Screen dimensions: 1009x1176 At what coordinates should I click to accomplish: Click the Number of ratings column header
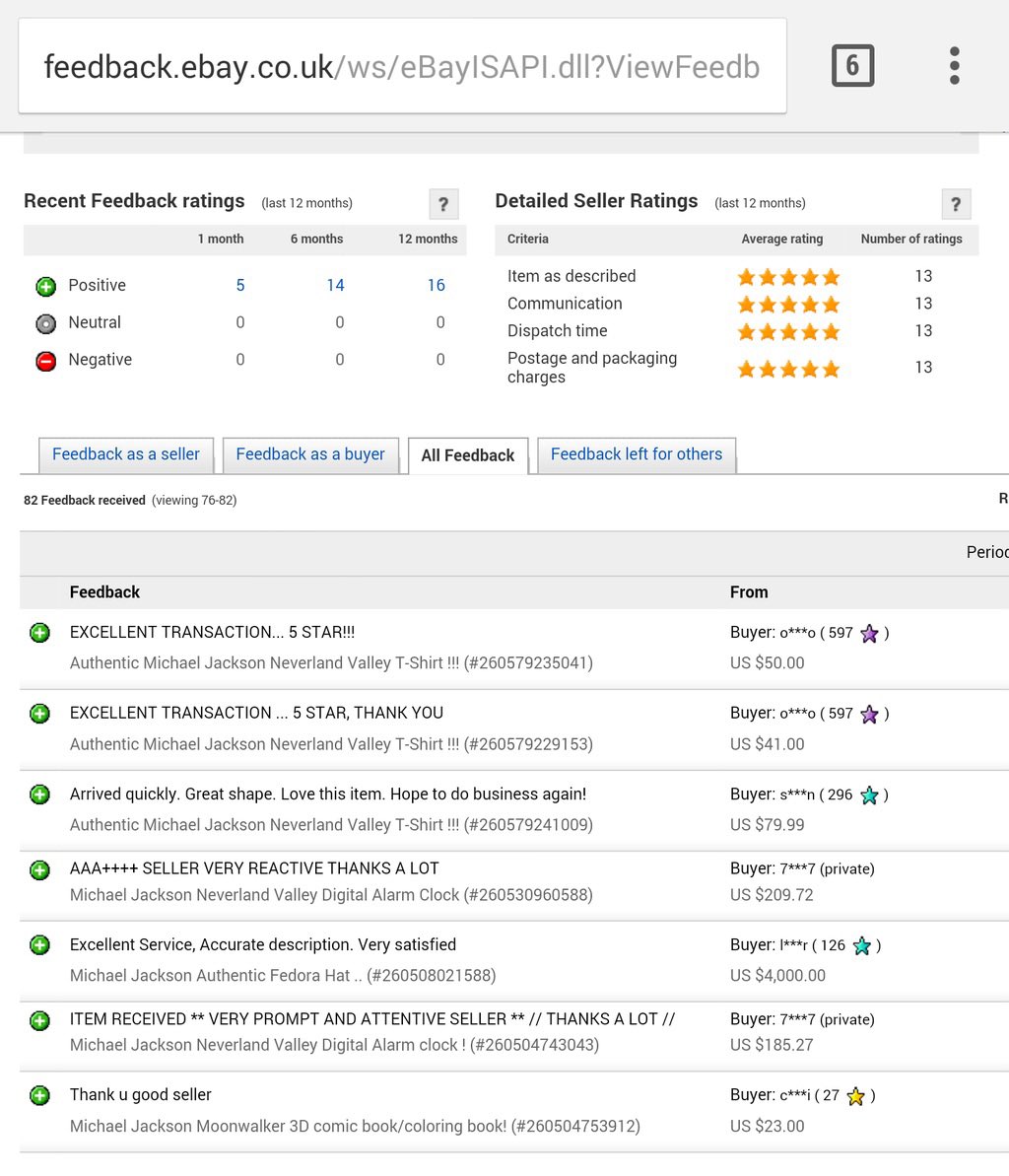click(910, 240)
